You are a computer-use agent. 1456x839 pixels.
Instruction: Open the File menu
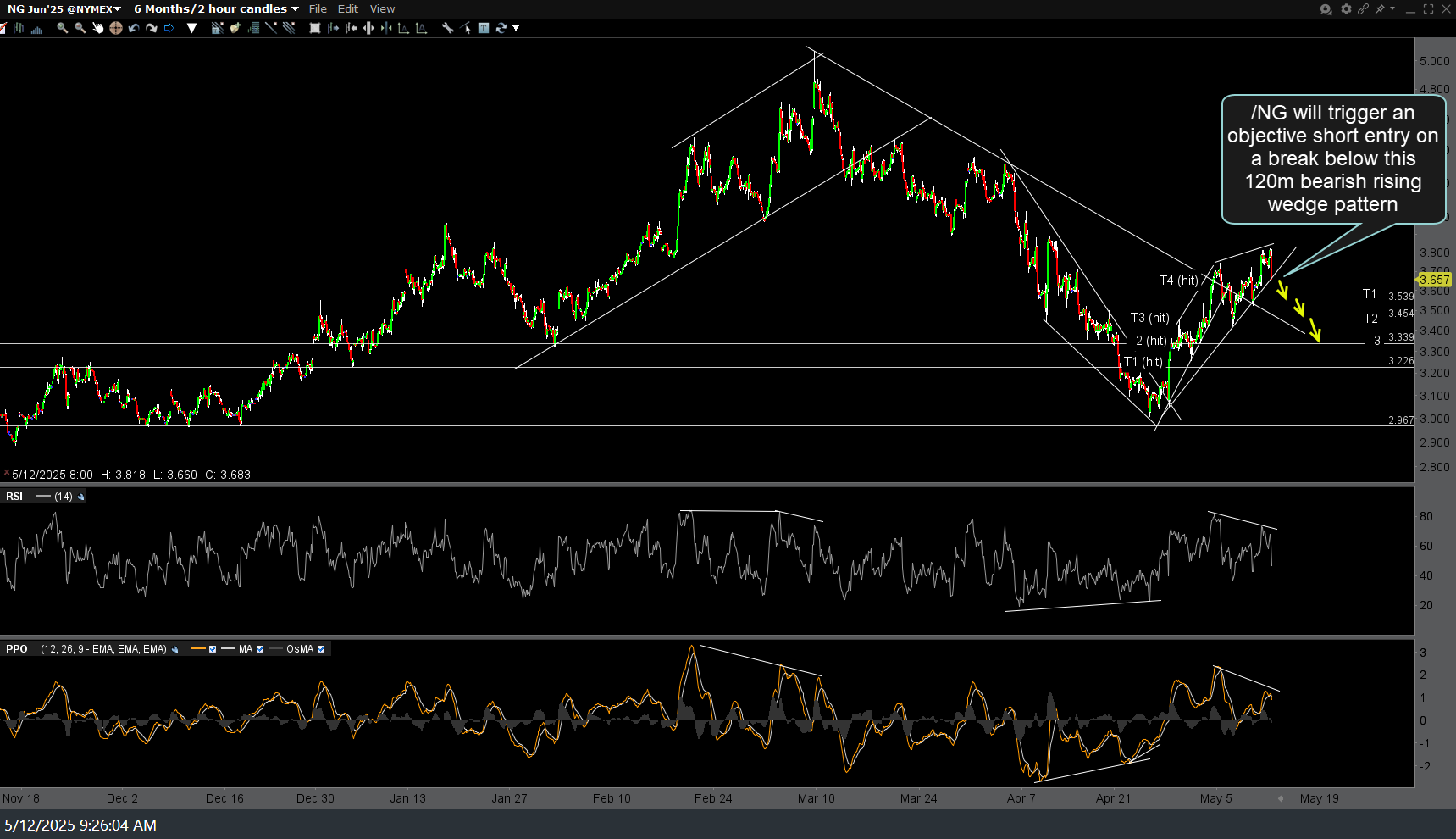pos(318,9)
